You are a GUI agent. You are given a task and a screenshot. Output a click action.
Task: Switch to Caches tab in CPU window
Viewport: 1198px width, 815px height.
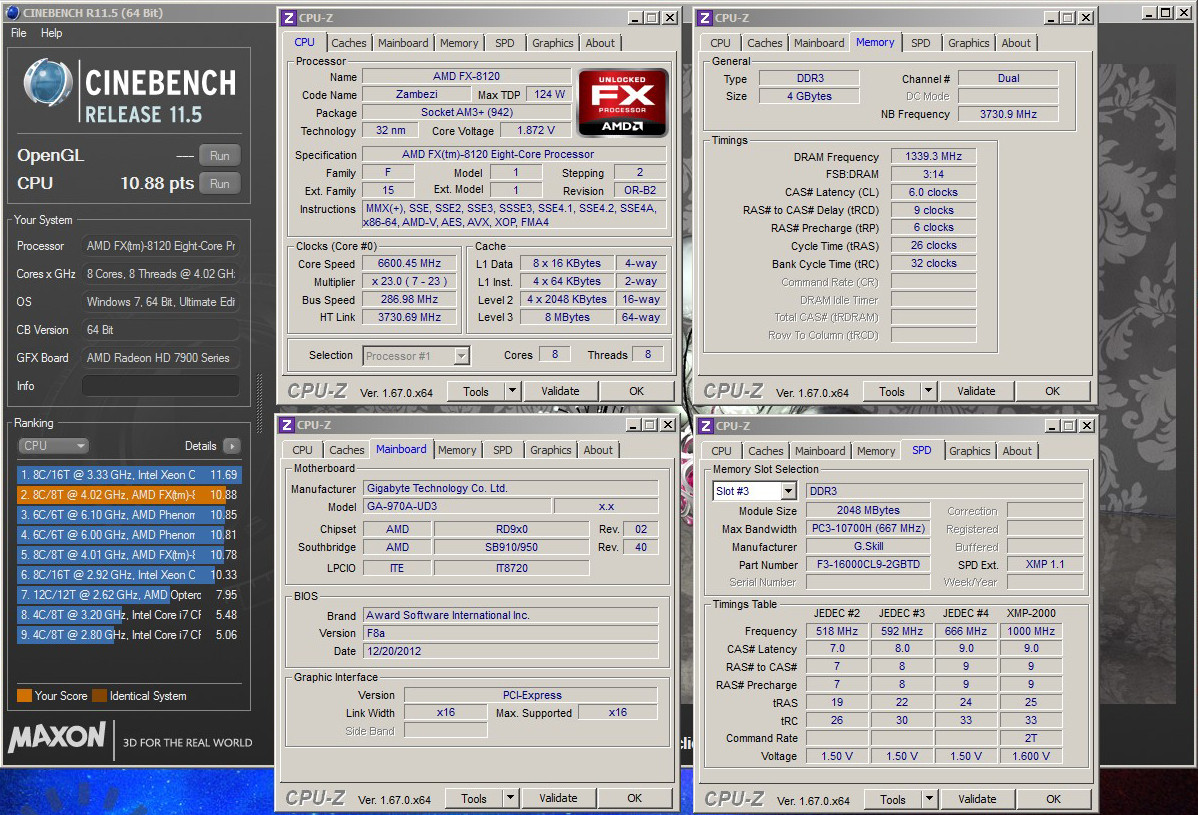click(348, 43)
